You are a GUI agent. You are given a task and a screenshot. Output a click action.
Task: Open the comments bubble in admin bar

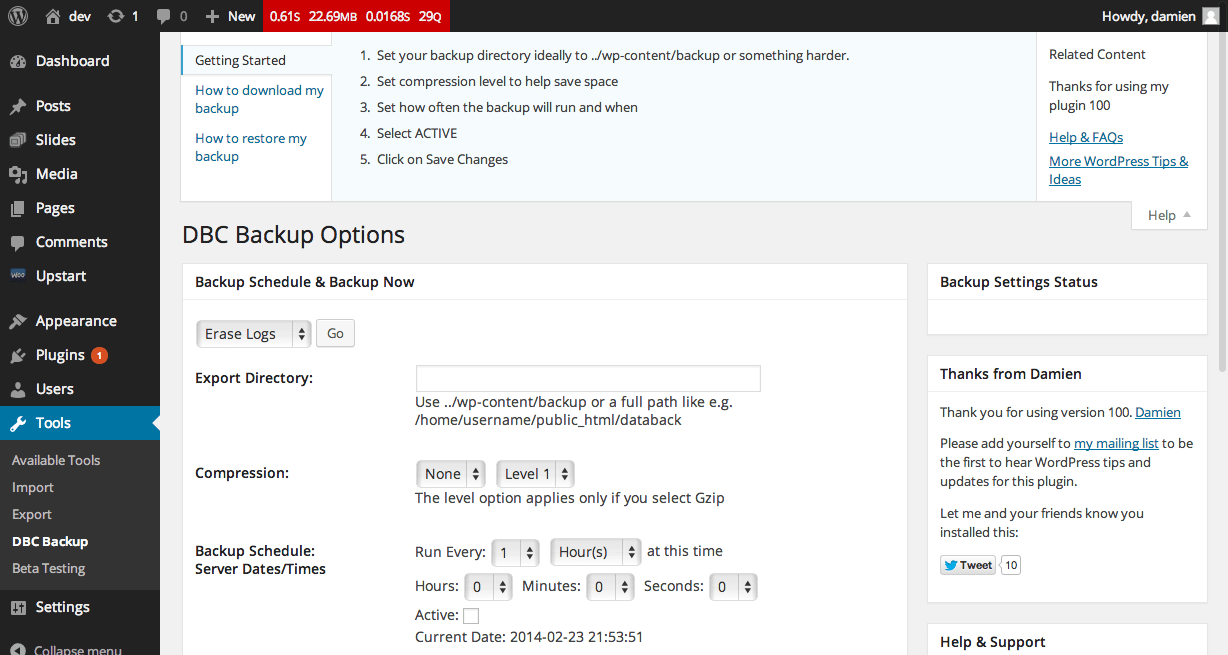[162, 17]
